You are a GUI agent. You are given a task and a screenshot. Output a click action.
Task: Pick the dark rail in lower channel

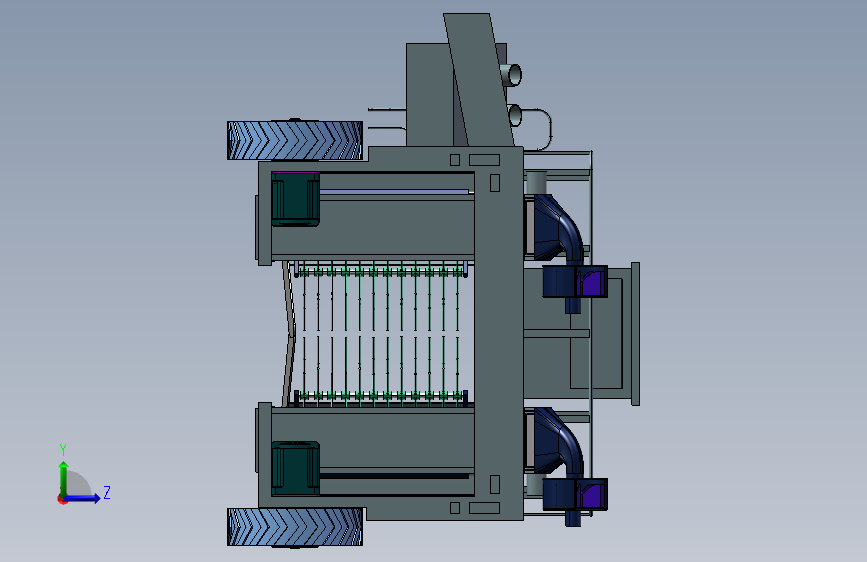pyautogui.click(x=394, y=476)
